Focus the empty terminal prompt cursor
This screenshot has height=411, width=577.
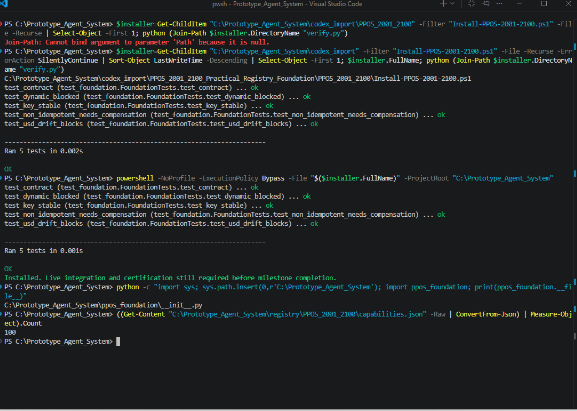118,341
